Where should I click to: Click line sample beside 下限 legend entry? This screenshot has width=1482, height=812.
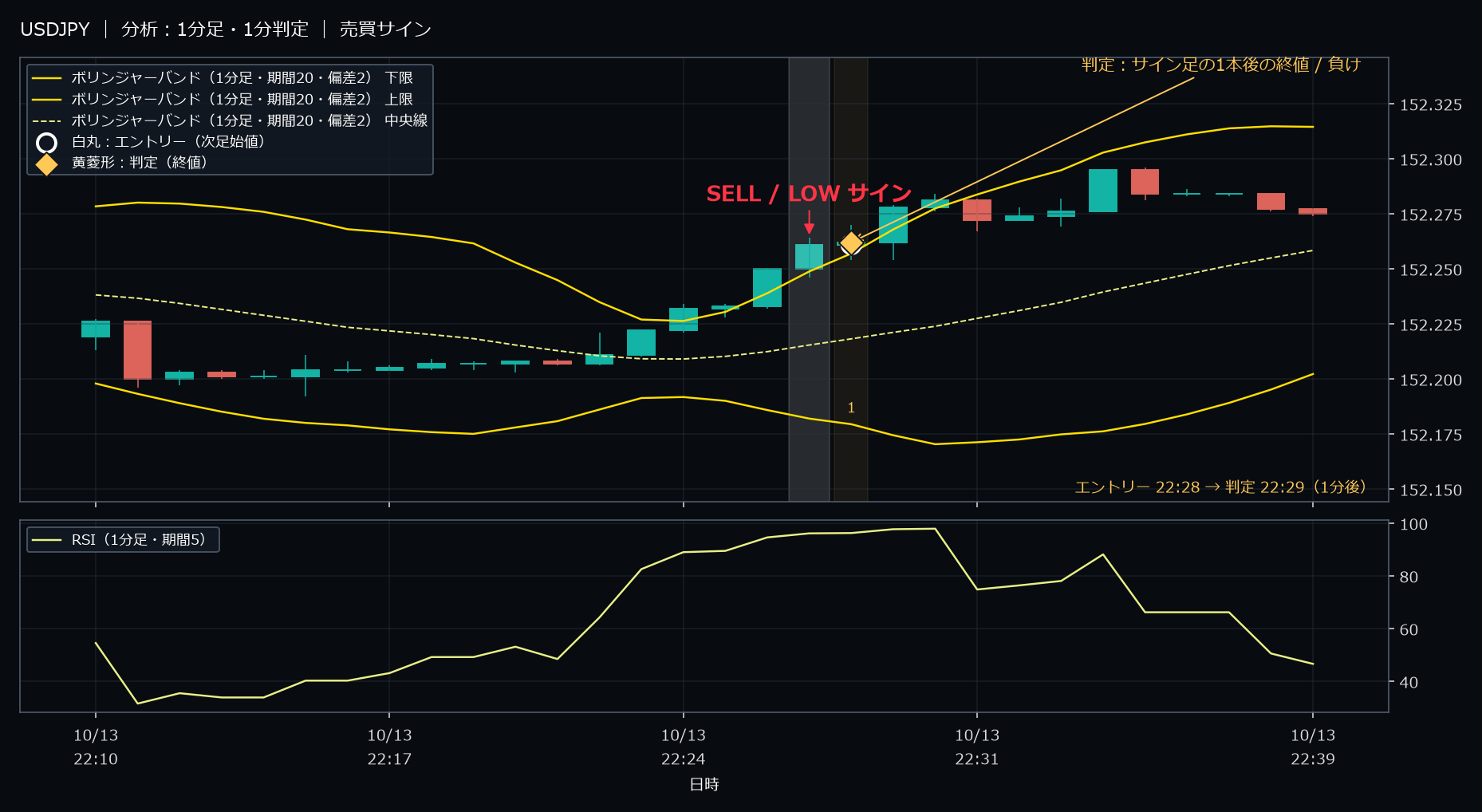pos(47,78)
